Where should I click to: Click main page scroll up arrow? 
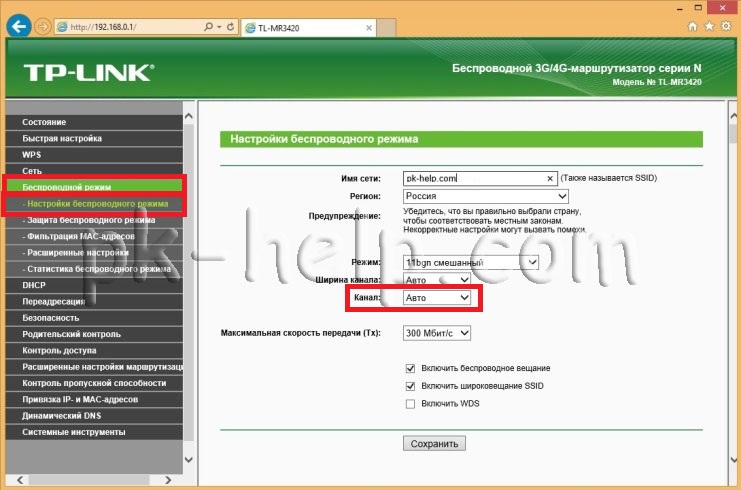tap(733, 116)
